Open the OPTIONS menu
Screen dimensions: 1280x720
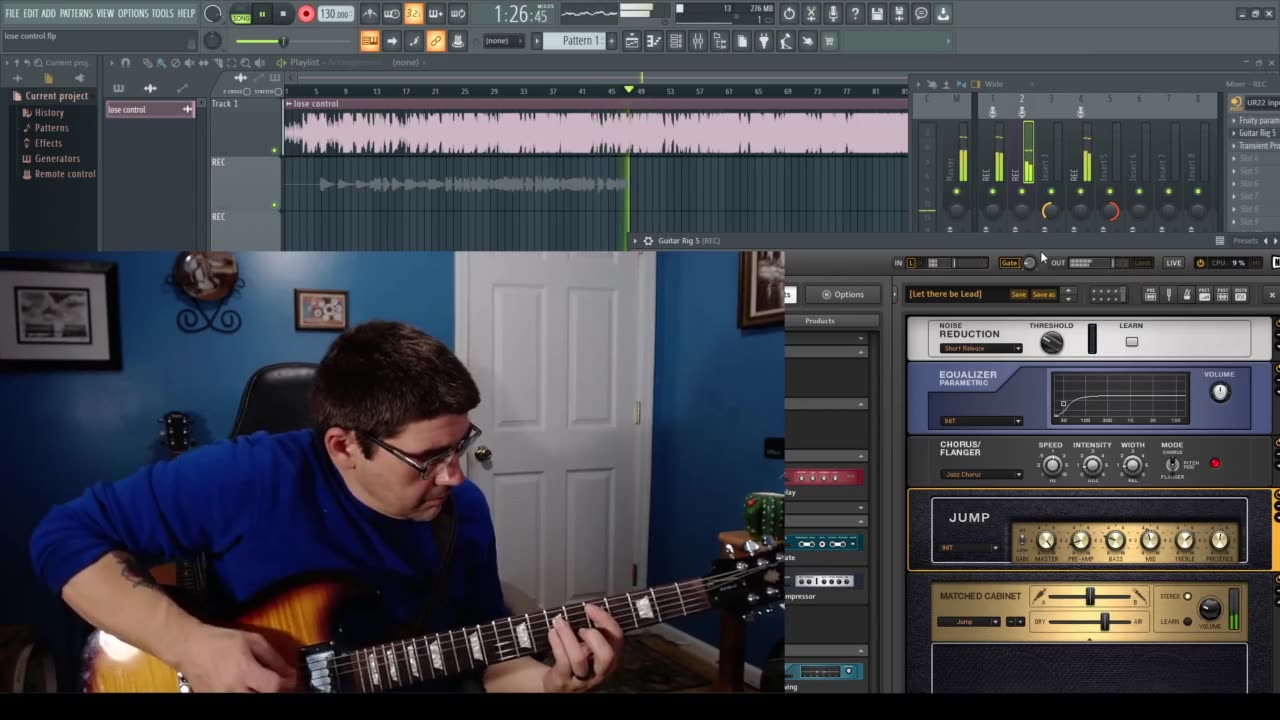pyautogui.click(x=133, y=13)
